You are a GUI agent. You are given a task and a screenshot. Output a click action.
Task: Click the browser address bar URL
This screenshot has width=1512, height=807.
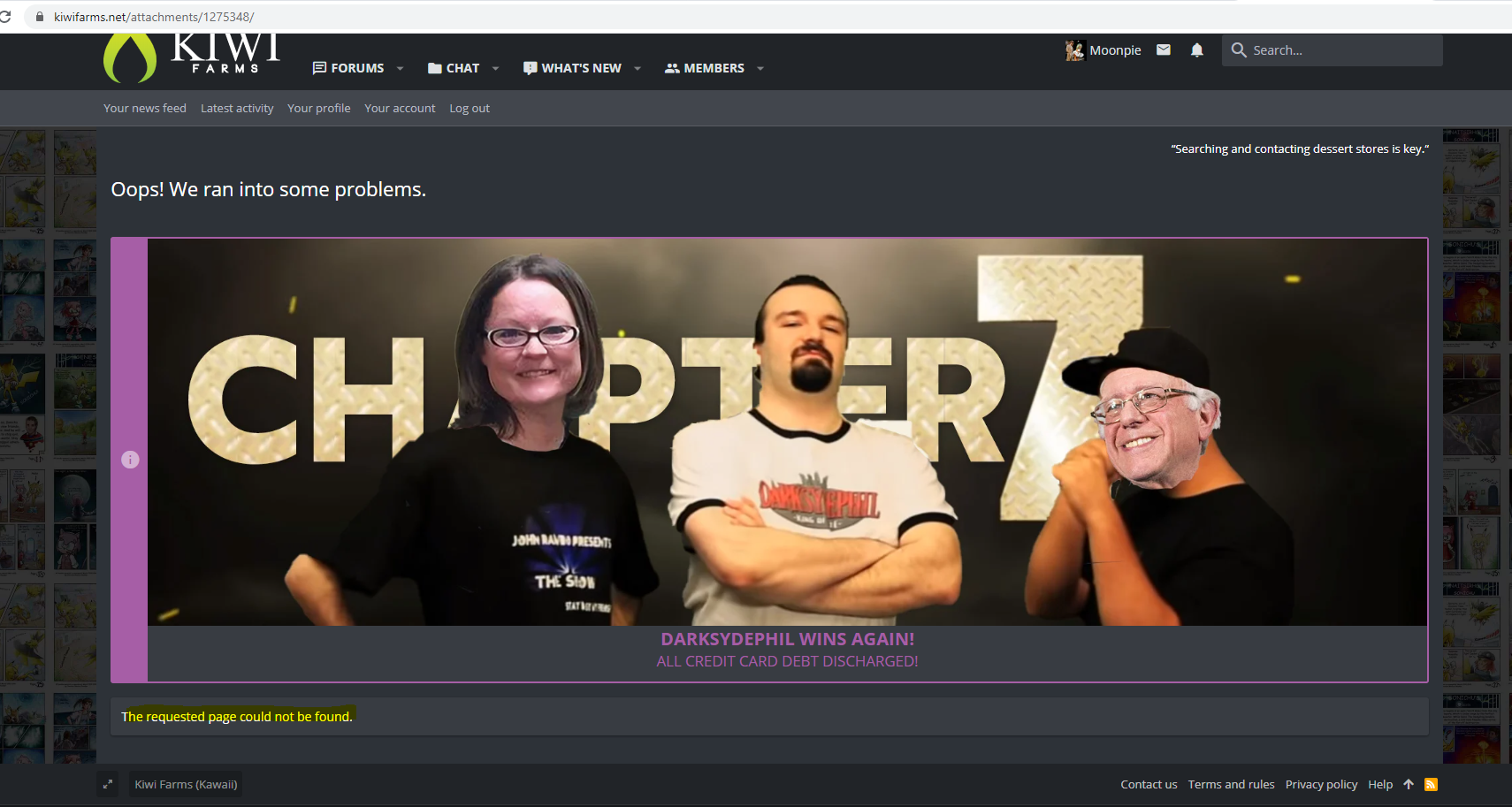point(154,17)
